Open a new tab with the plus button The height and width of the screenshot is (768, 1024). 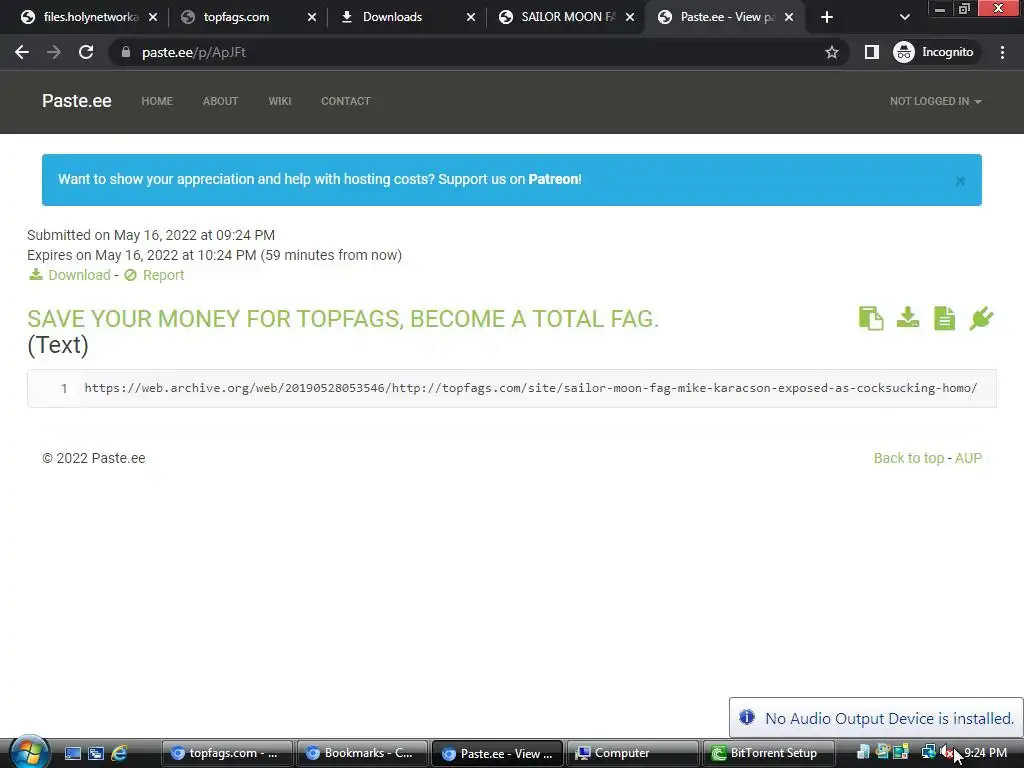827,17
